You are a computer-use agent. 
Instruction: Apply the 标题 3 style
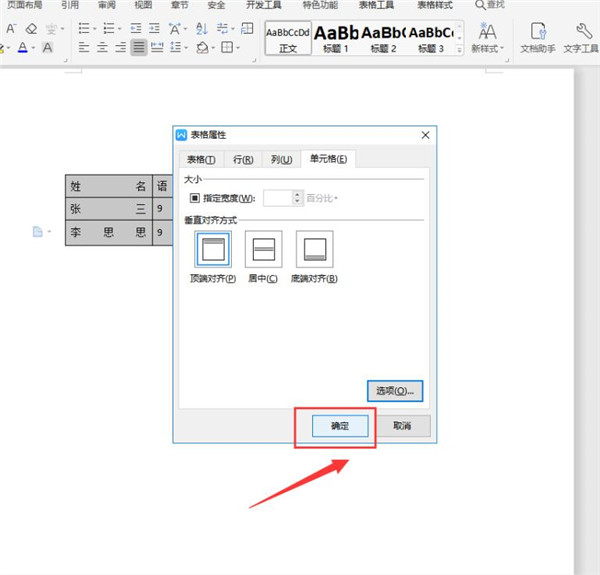coord(431,38)
